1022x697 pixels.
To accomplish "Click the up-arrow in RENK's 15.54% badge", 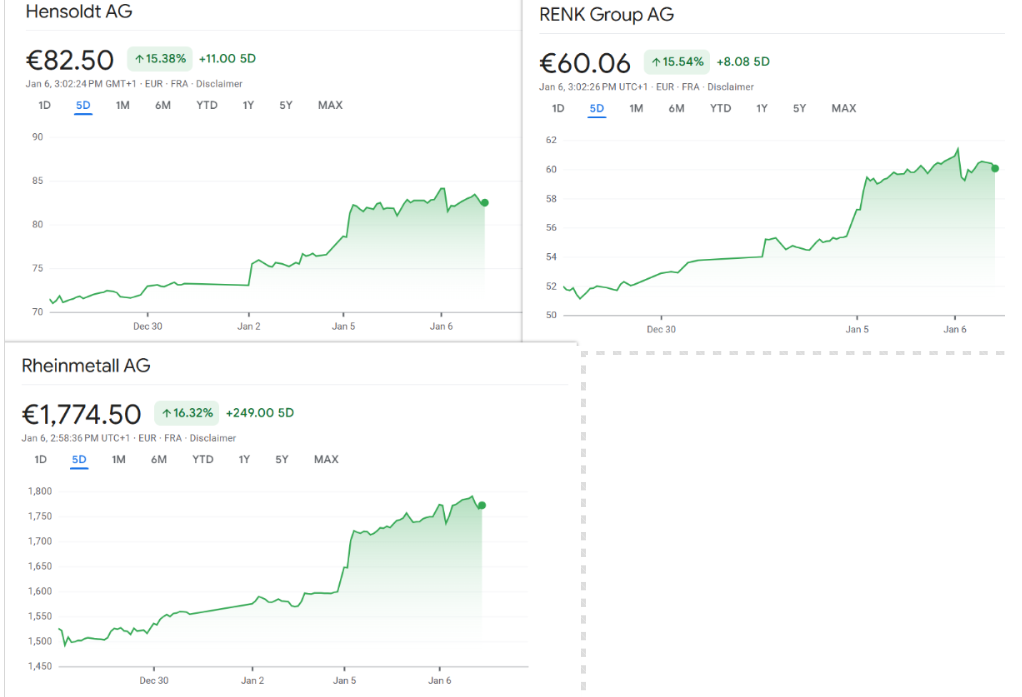I will (x=656, y=62).
